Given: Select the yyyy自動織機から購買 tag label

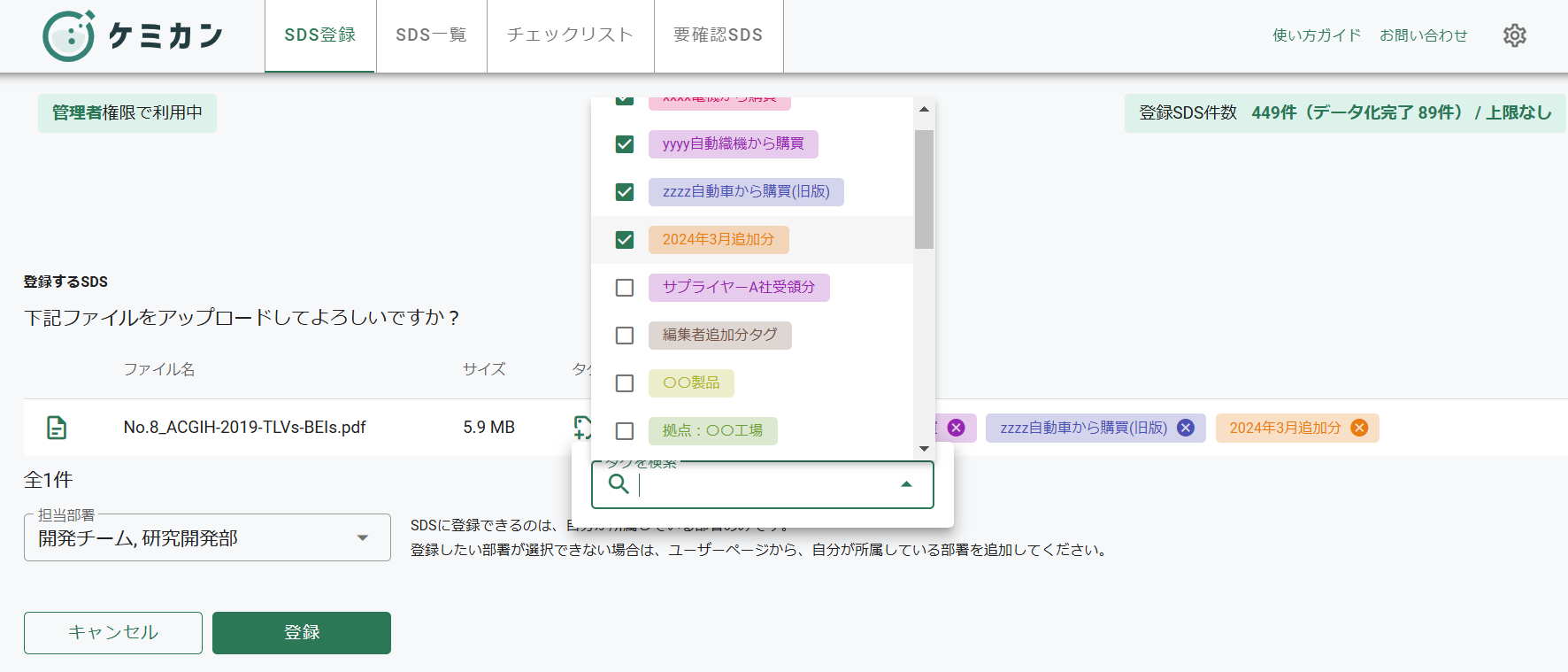Looking at the screenshot, I should click(x=734, y=144).
